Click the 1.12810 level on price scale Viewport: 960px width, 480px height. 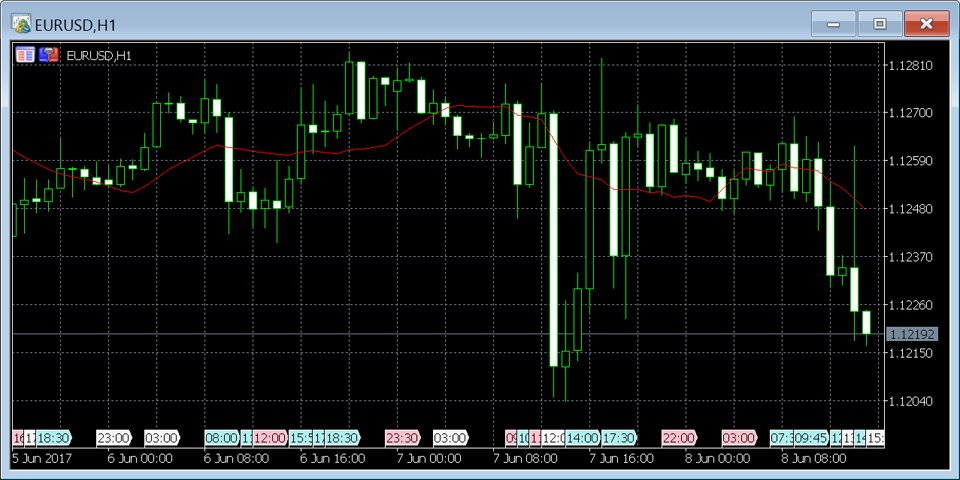pyautogui.click(x=910, y=66)
